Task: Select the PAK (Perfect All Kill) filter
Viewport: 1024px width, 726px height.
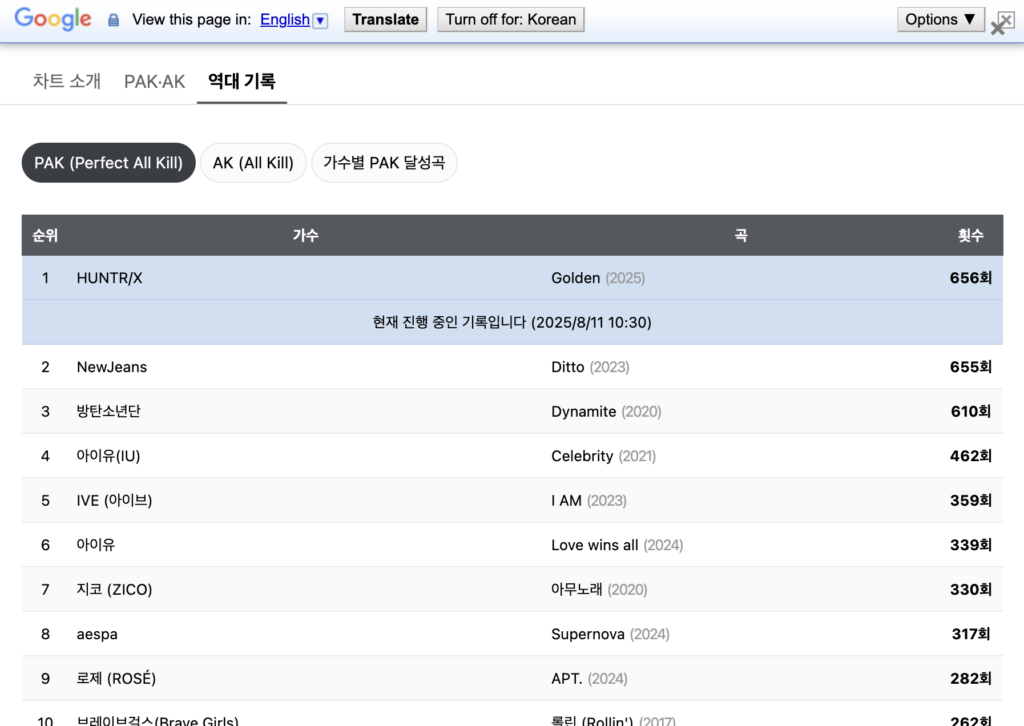Action: (108, 162)
